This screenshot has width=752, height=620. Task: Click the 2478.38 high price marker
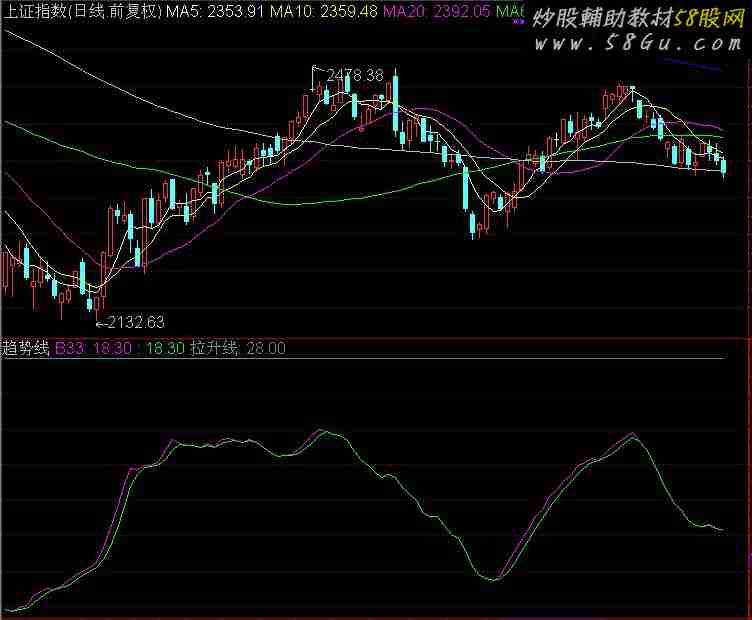click(355, 75)
